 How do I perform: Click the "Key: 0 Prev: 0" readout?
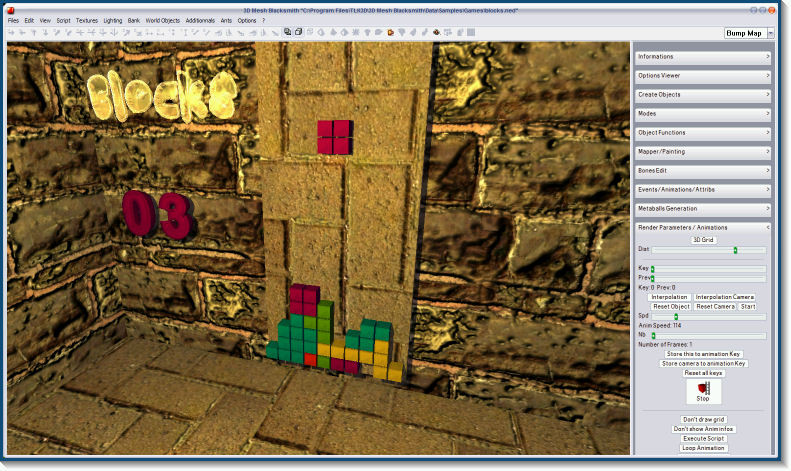[x=657, y=288]
